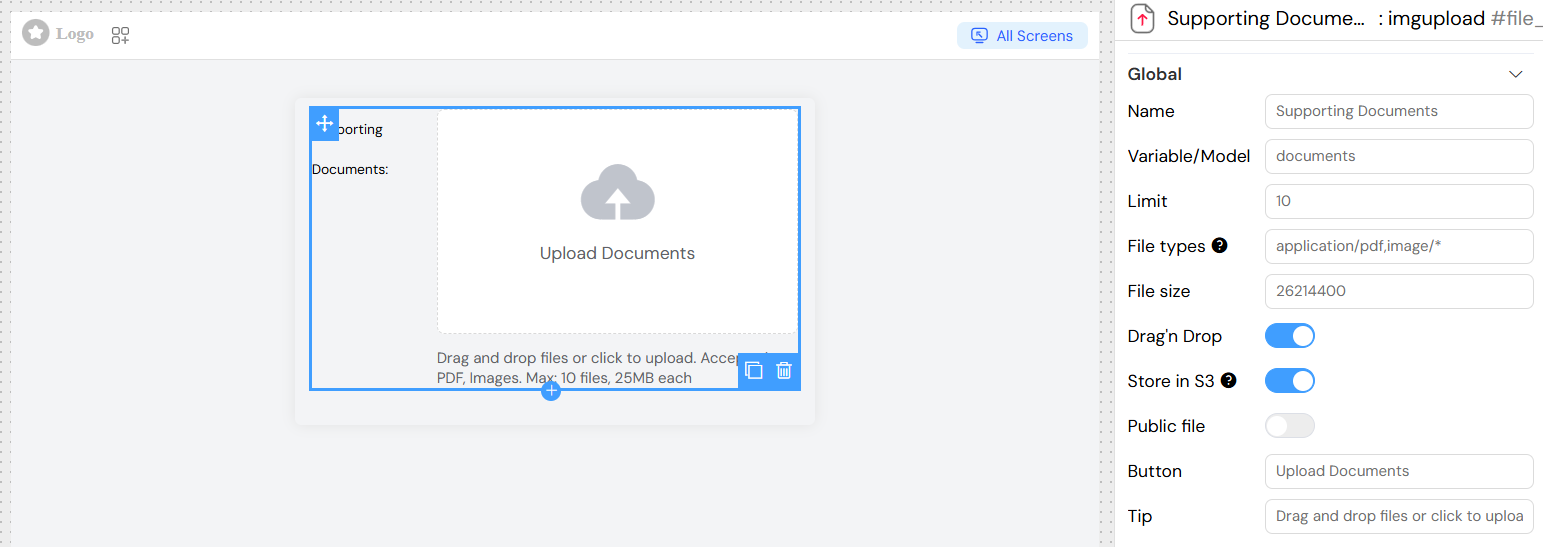Delete the selected component with trash icon
This screenshot has width=1543, height=547.
click(784, 371)
